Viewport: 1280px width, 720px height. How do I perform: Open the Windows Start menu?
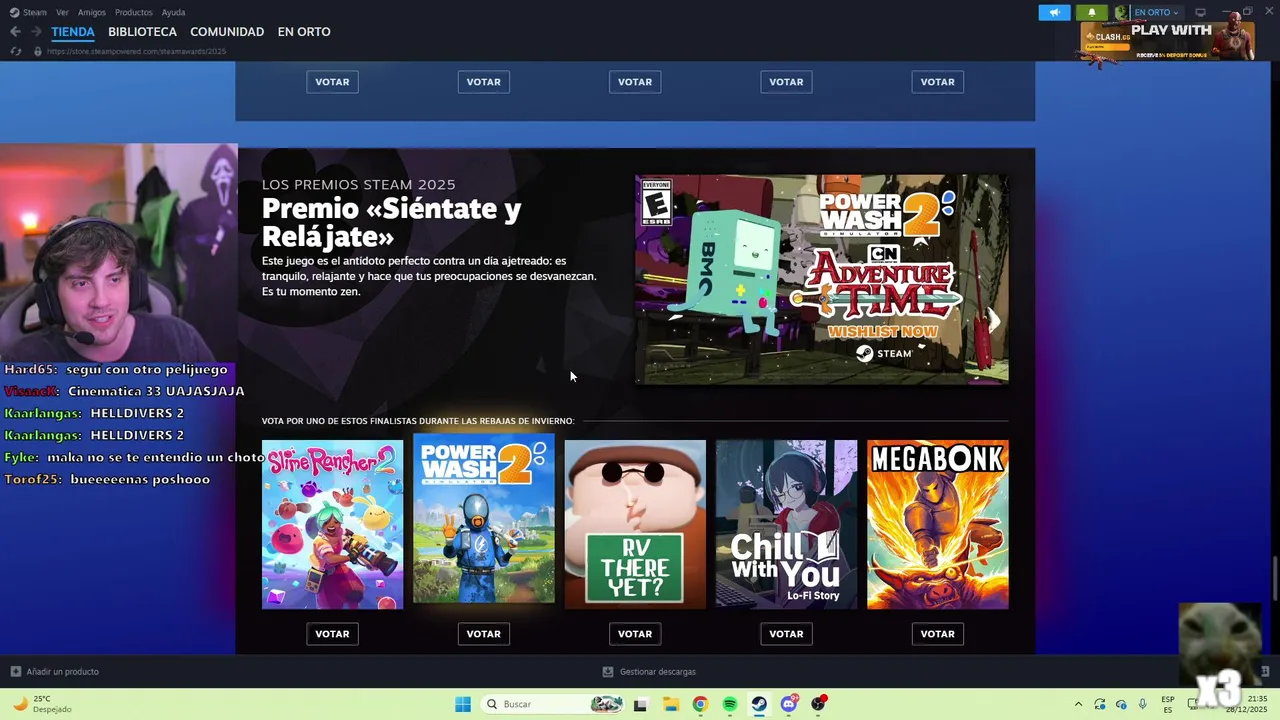[x=462, y=704]
